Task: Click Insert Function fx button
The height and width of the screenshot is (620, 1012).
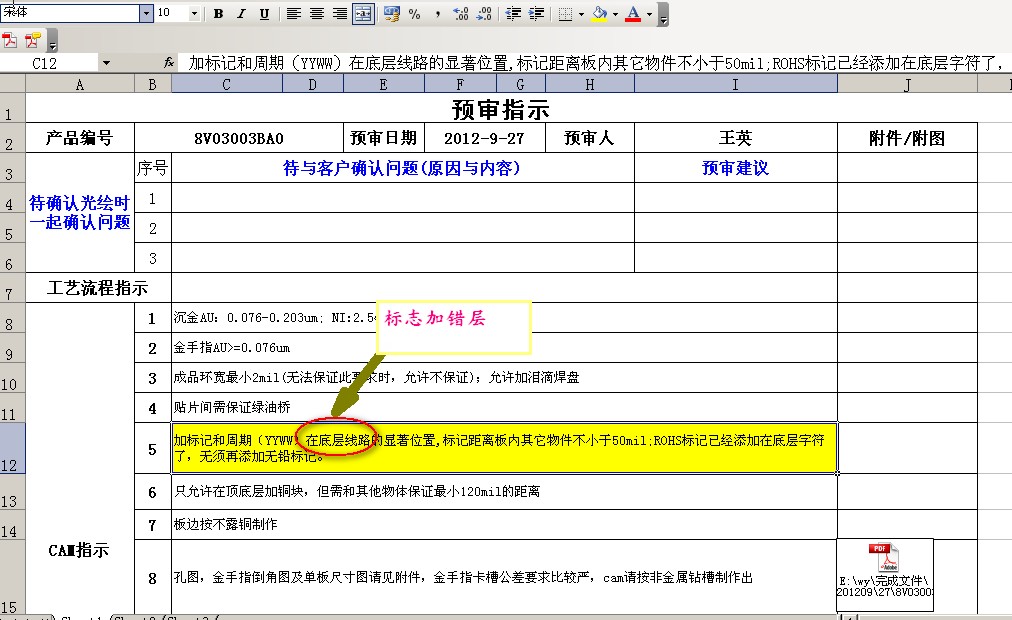Action: [x=168, y=63]
